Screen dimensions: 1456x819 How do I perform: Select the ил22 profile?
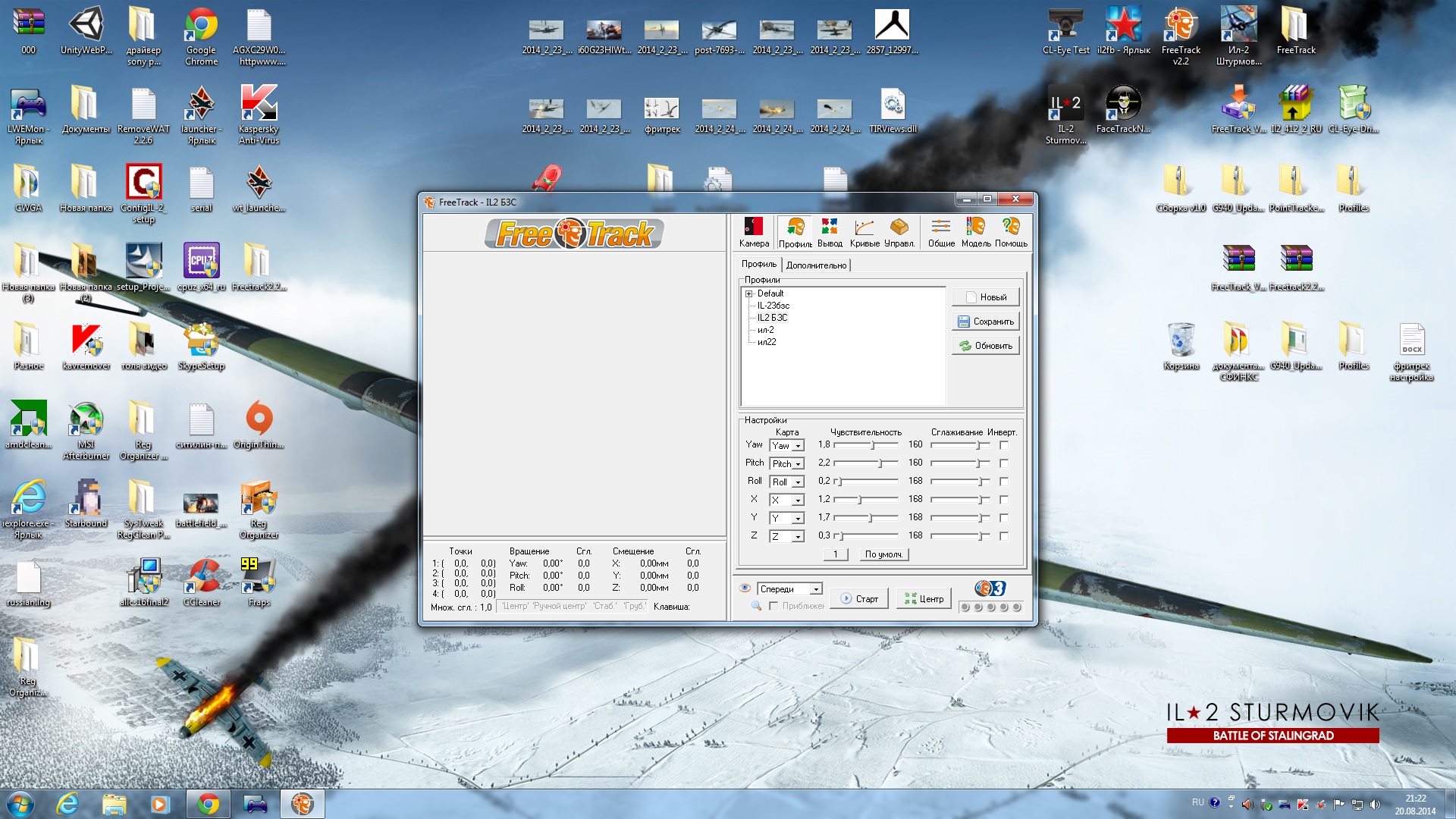[x=767, y=342]
